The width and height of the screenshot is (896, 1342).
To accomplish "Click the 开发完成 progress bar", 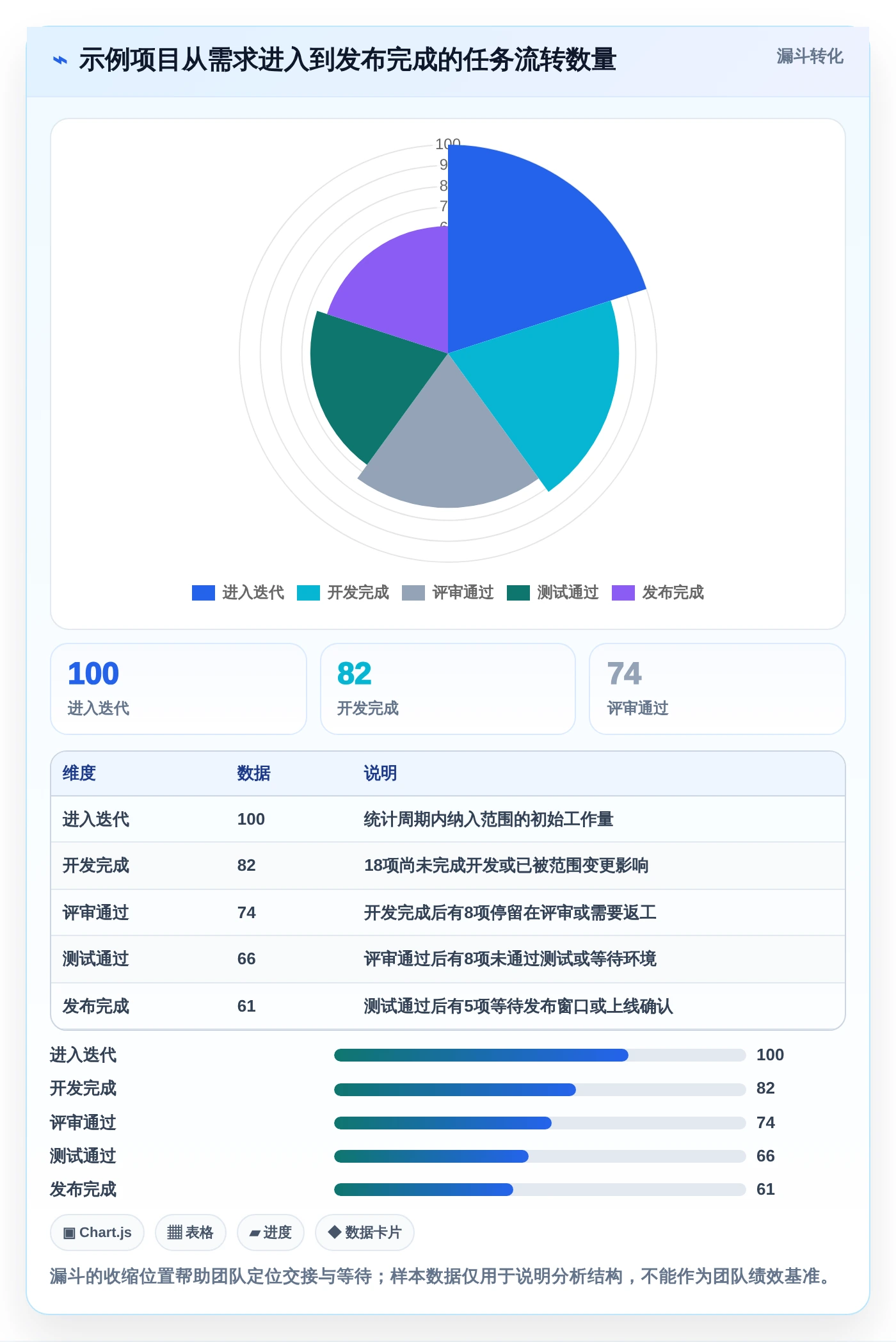I will click(540, 1089).
